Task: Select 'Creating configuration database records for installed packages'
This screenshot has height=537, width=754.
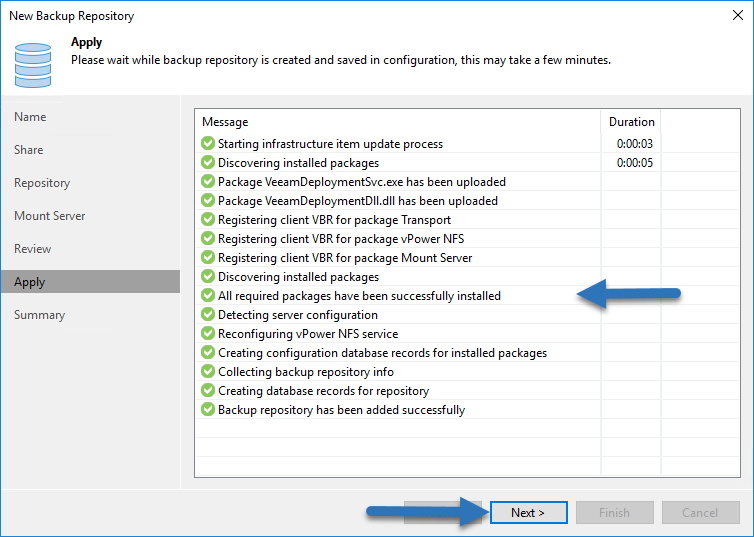Action: (x=382, y=353)
